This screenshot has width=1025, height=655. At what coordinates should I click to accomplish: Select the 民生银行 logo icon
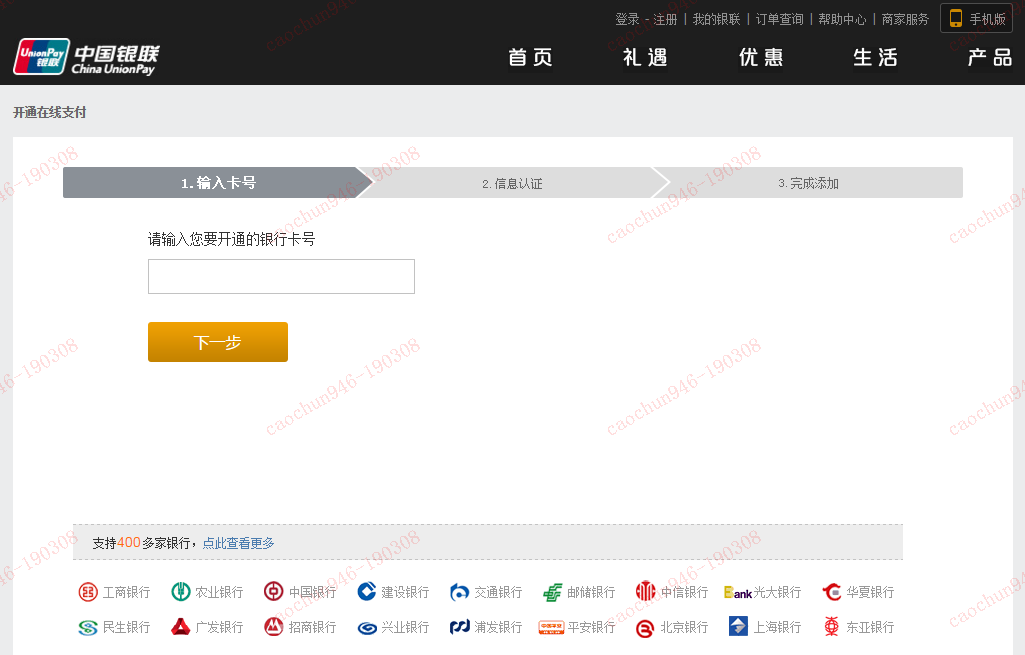[x=88, y=628]
